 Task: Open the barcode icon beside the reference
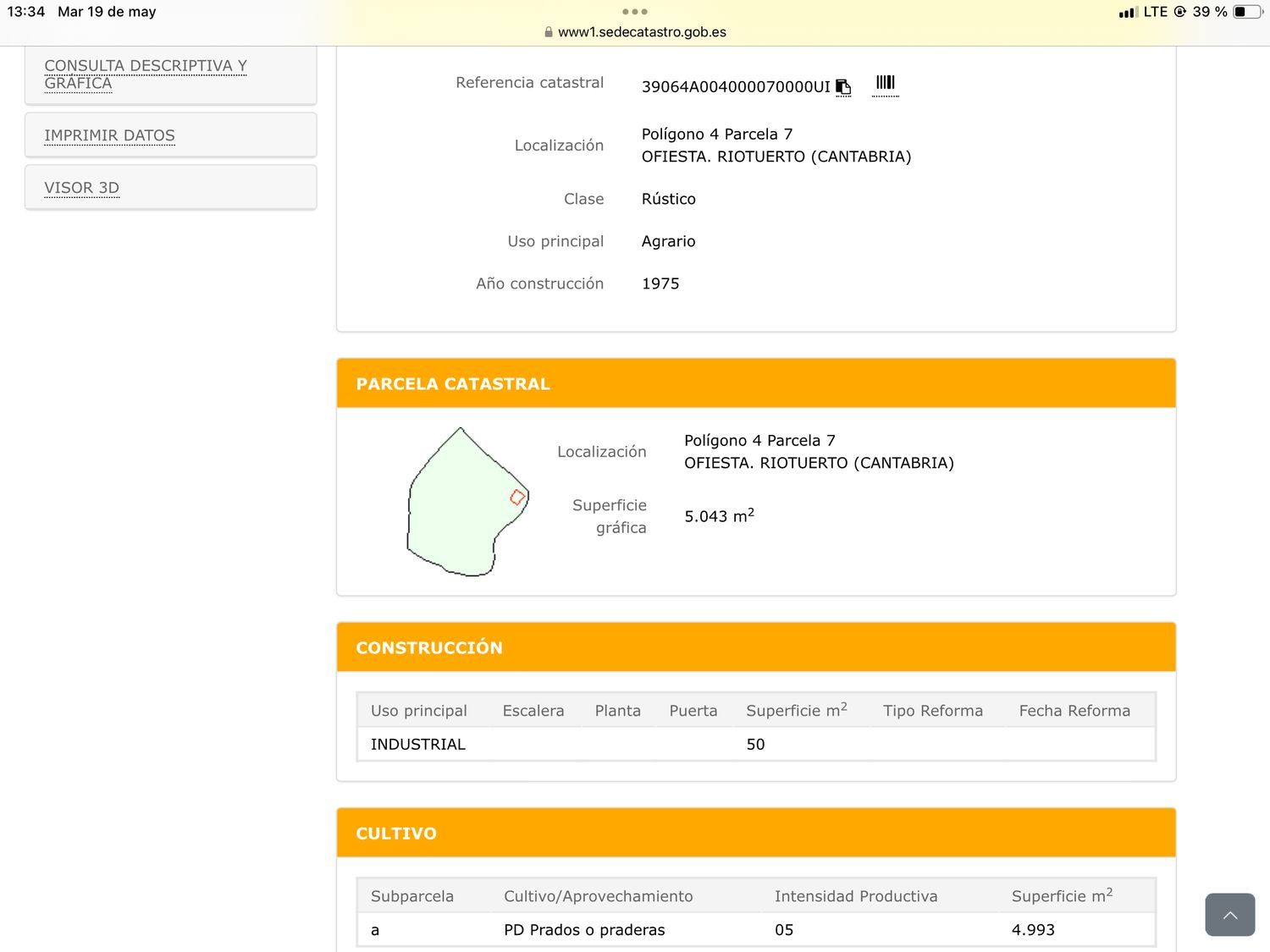point(886,83)
